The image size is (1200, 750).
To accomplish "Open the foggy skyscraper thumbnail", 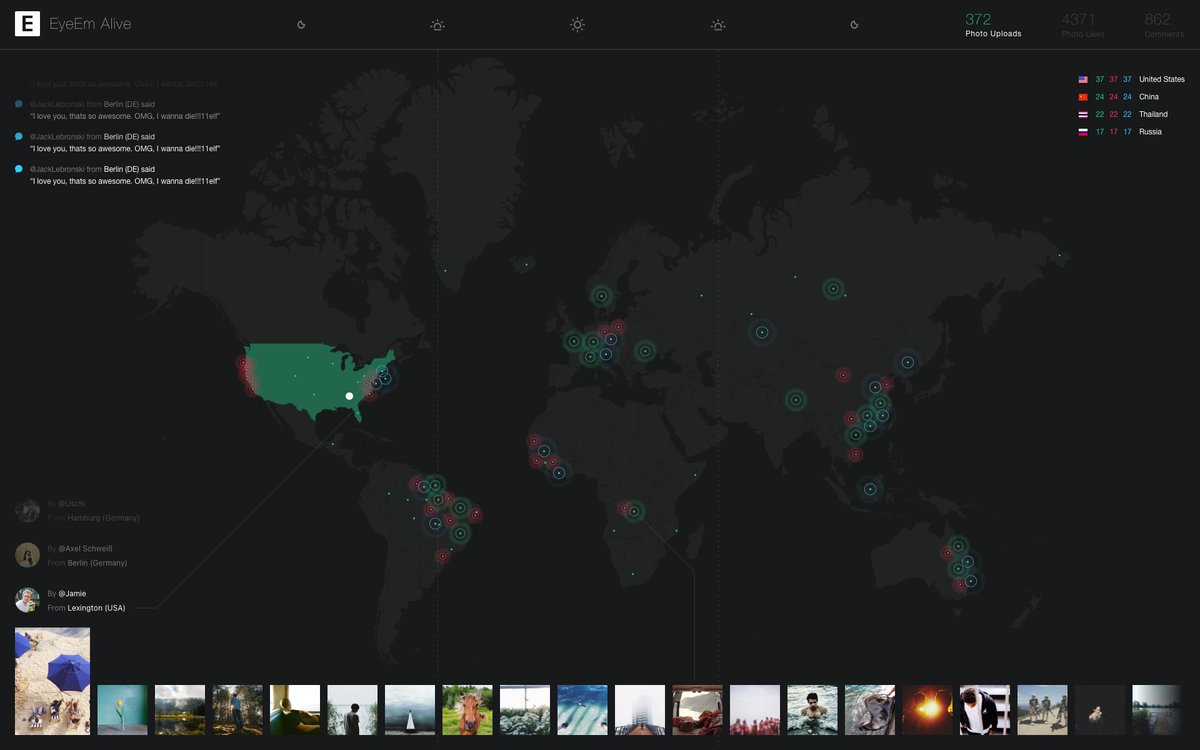I will 640,710.
